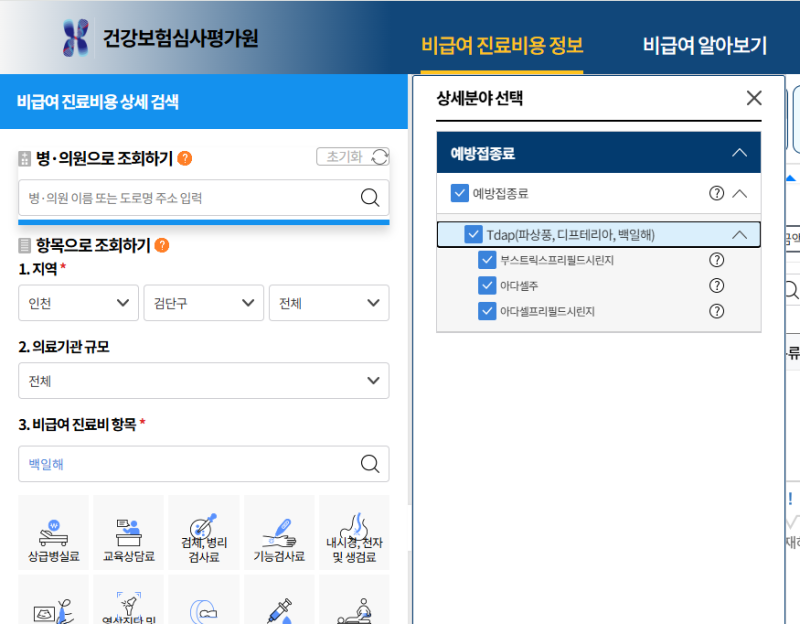Click the search magnifier in hospital name field

(370, 197)
